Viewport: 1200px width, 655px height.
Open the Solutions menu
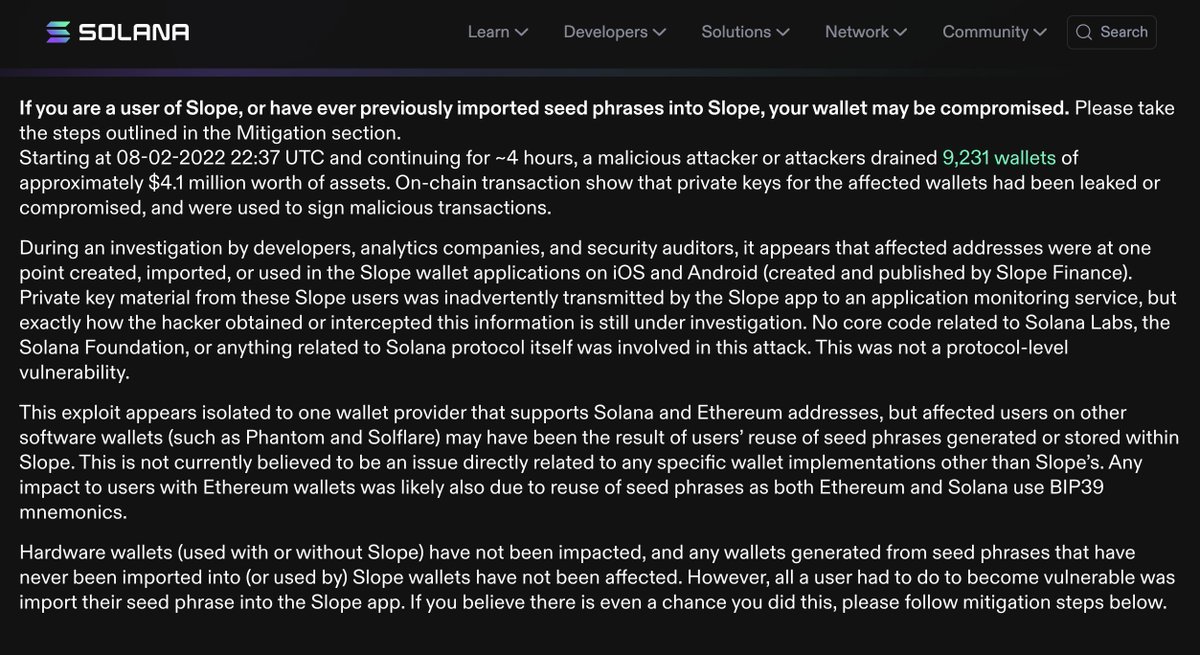745,32
